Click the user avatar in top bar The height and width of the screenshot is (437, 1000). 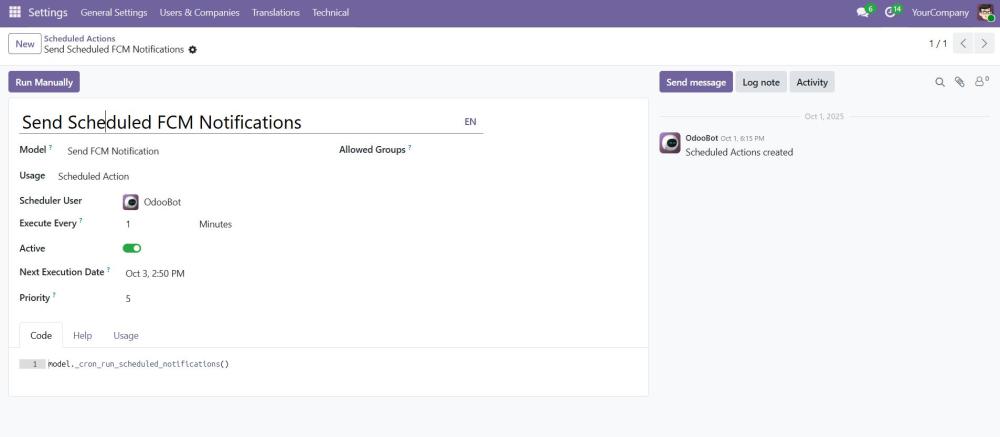pos(986,13)
